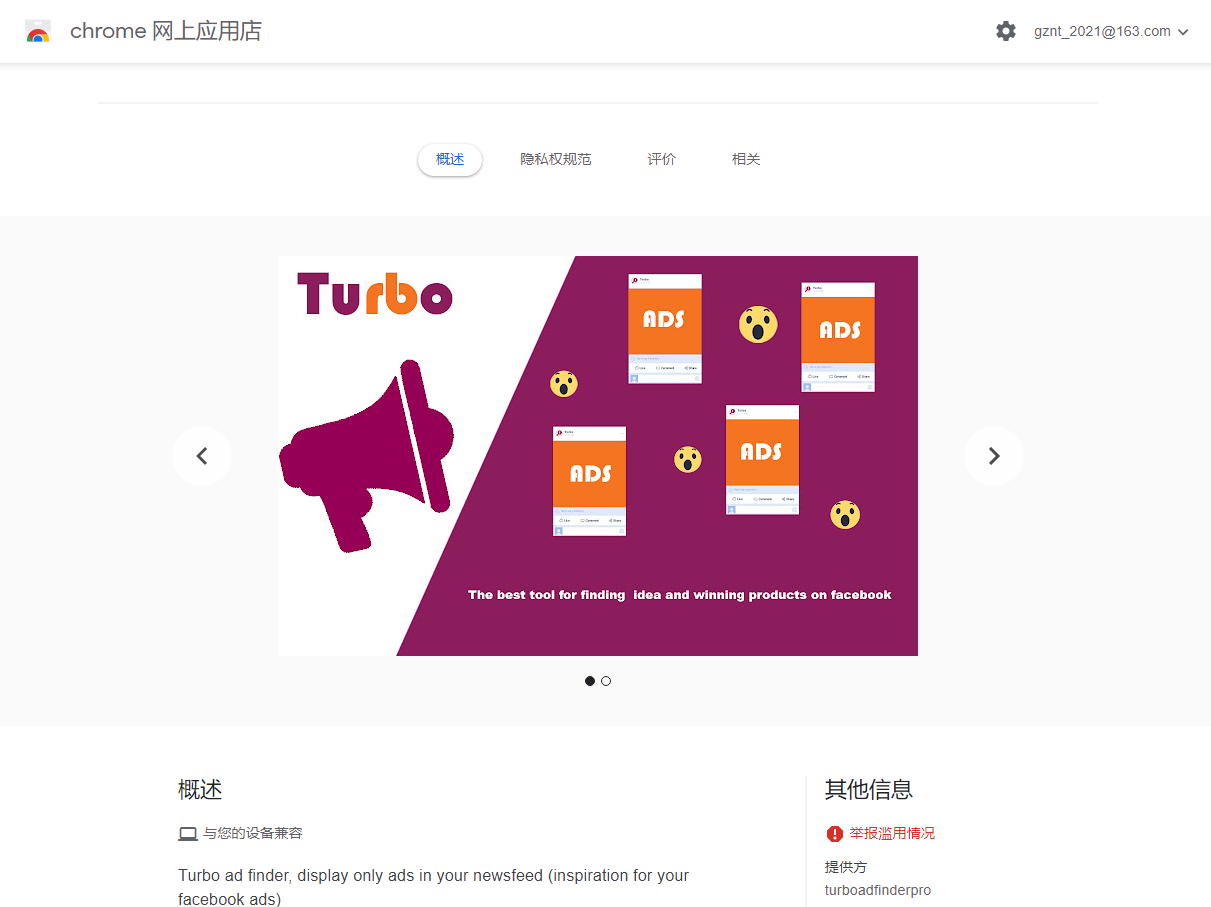Image resolution: width=1211 pixels, height=907 pixels.
Task: Open the 隐私权规范 tab
Action: [556, 159]
